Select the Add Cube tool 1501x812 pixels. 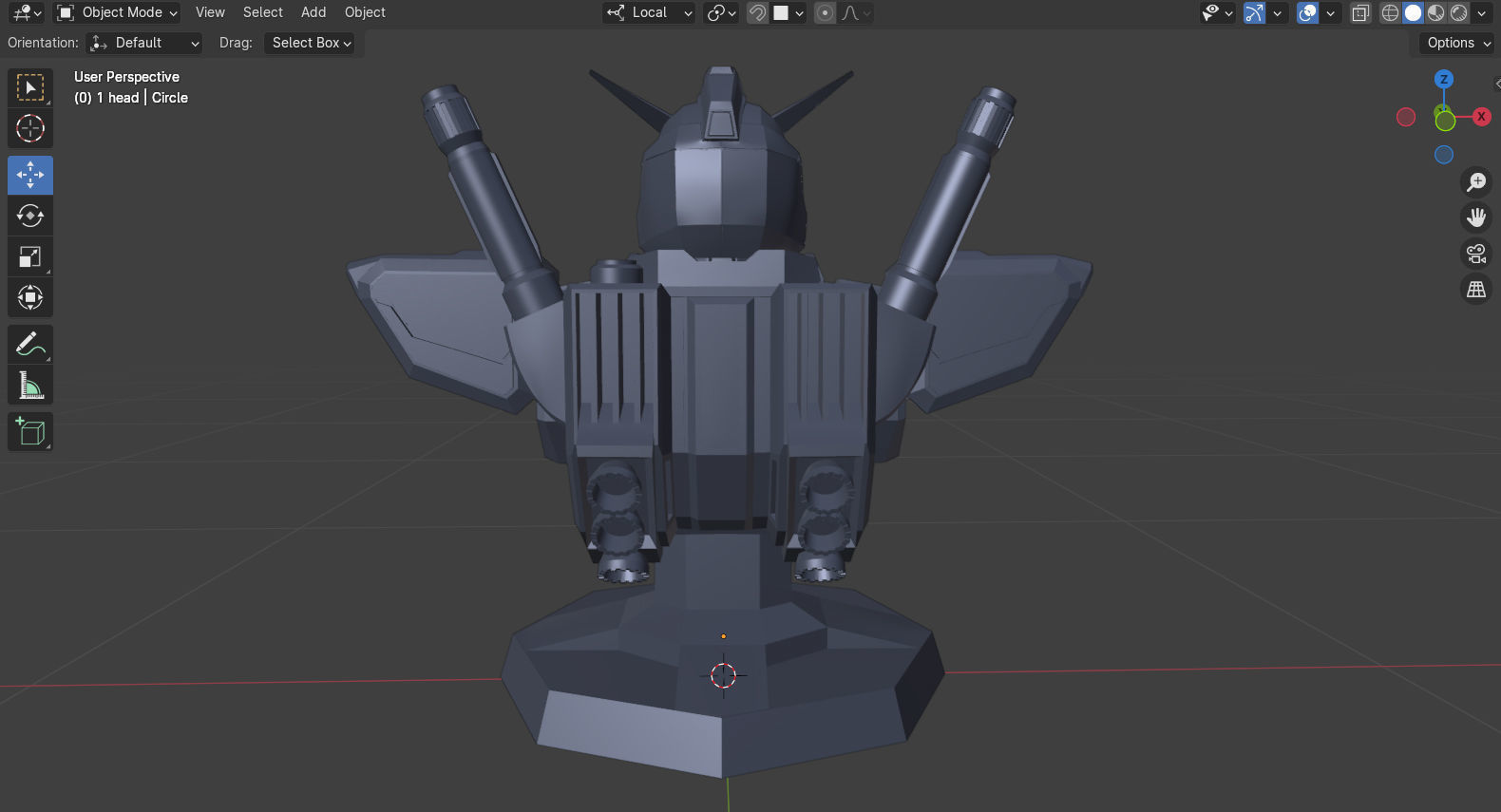point(30,431)
